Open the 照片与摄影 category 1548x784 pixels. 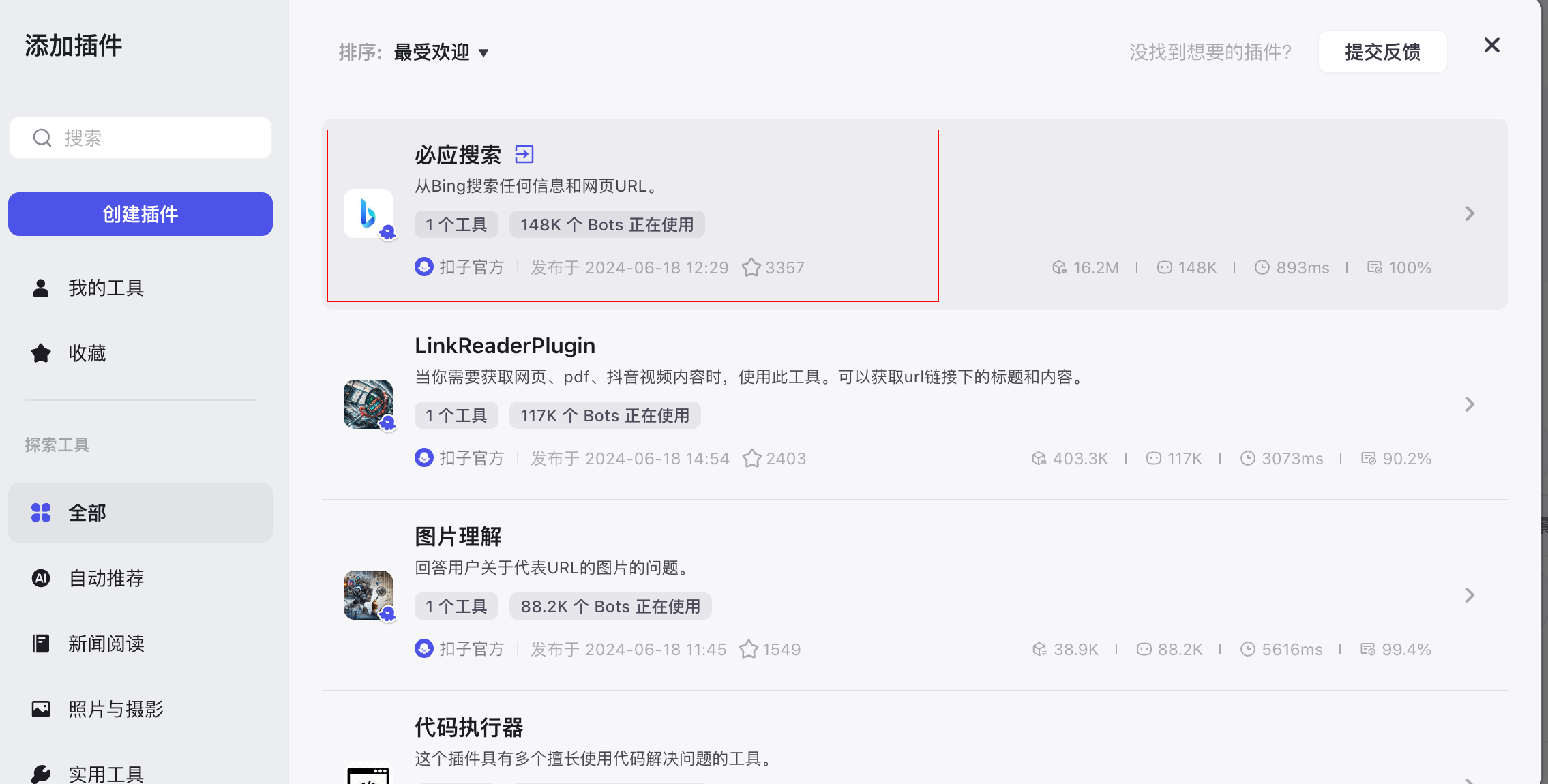pyautogui.click(x=115, y=709)
